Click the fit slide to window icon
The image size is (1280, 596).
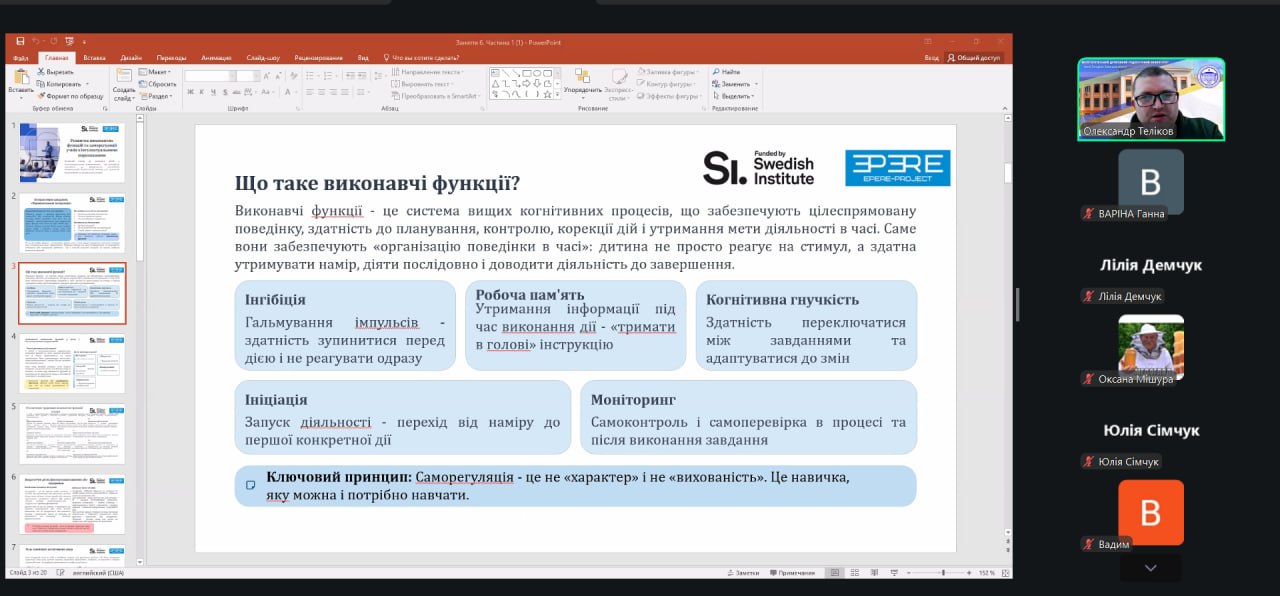coord(1005,573)
